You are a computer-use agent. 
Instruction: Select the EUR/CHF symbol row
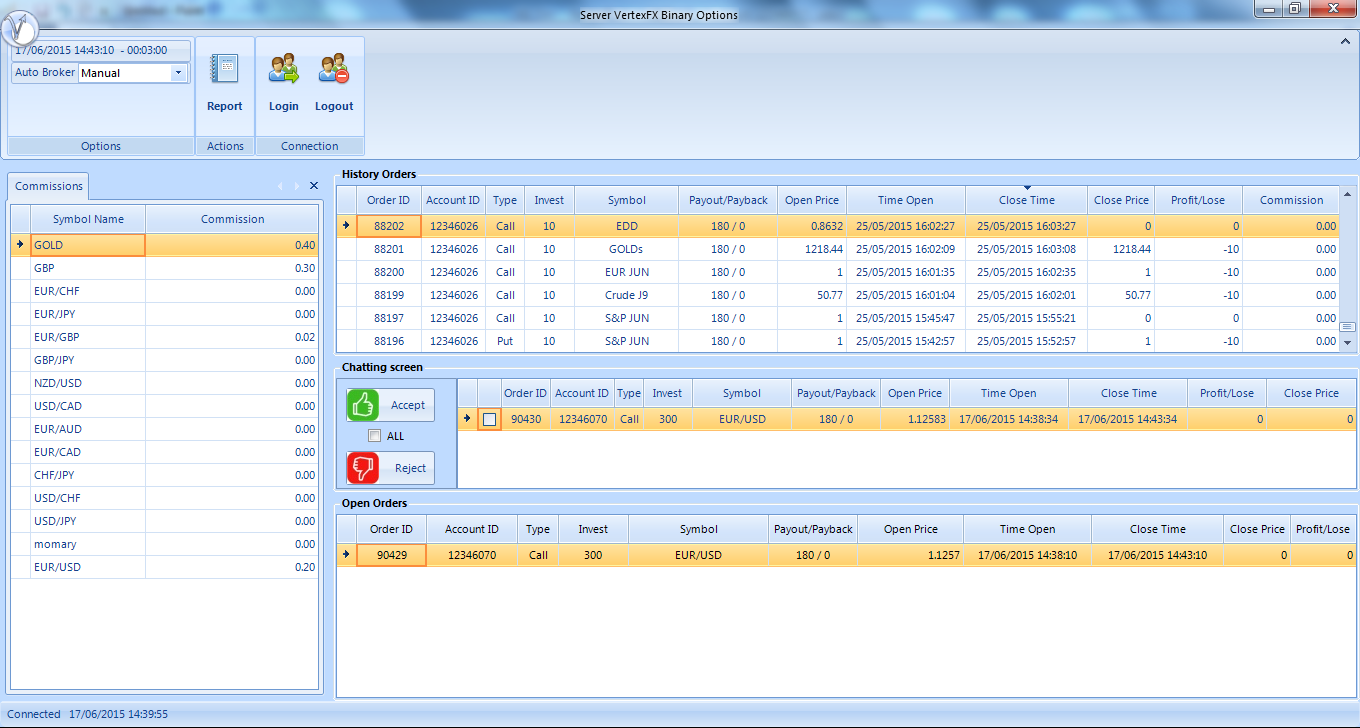coord(165,291)
